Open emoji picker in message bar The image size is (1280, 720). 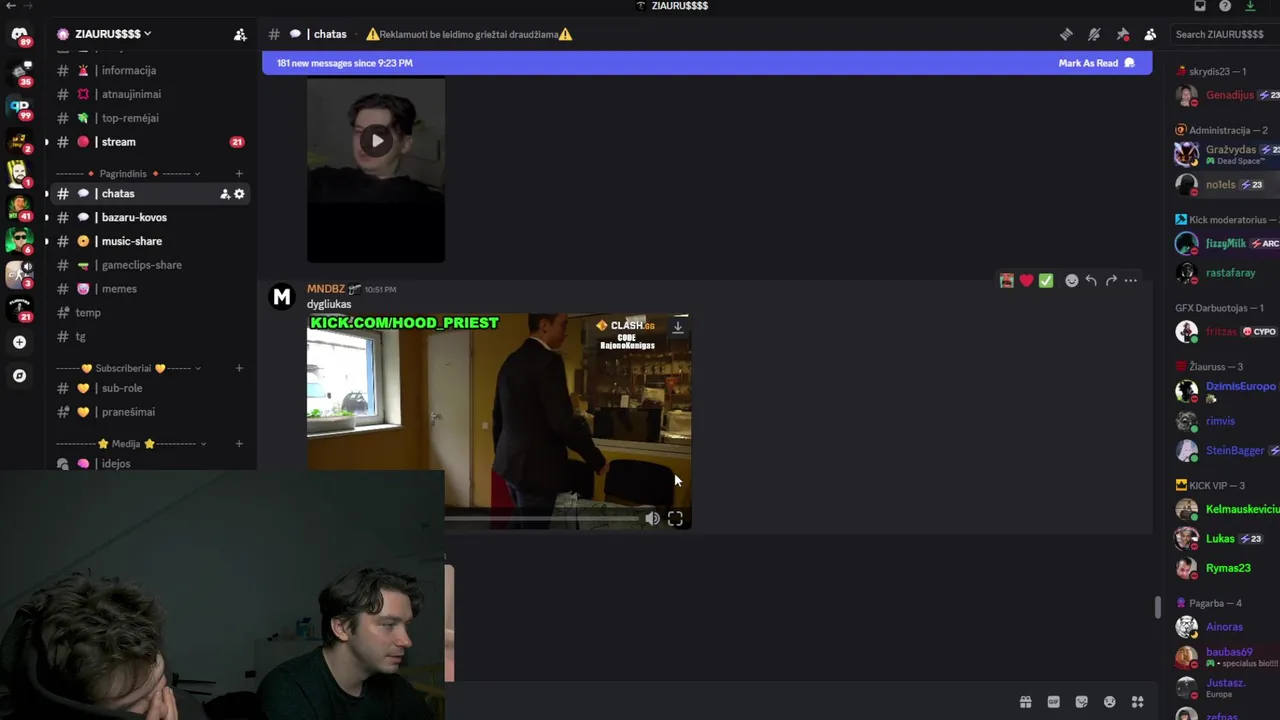click(1109, 702)
